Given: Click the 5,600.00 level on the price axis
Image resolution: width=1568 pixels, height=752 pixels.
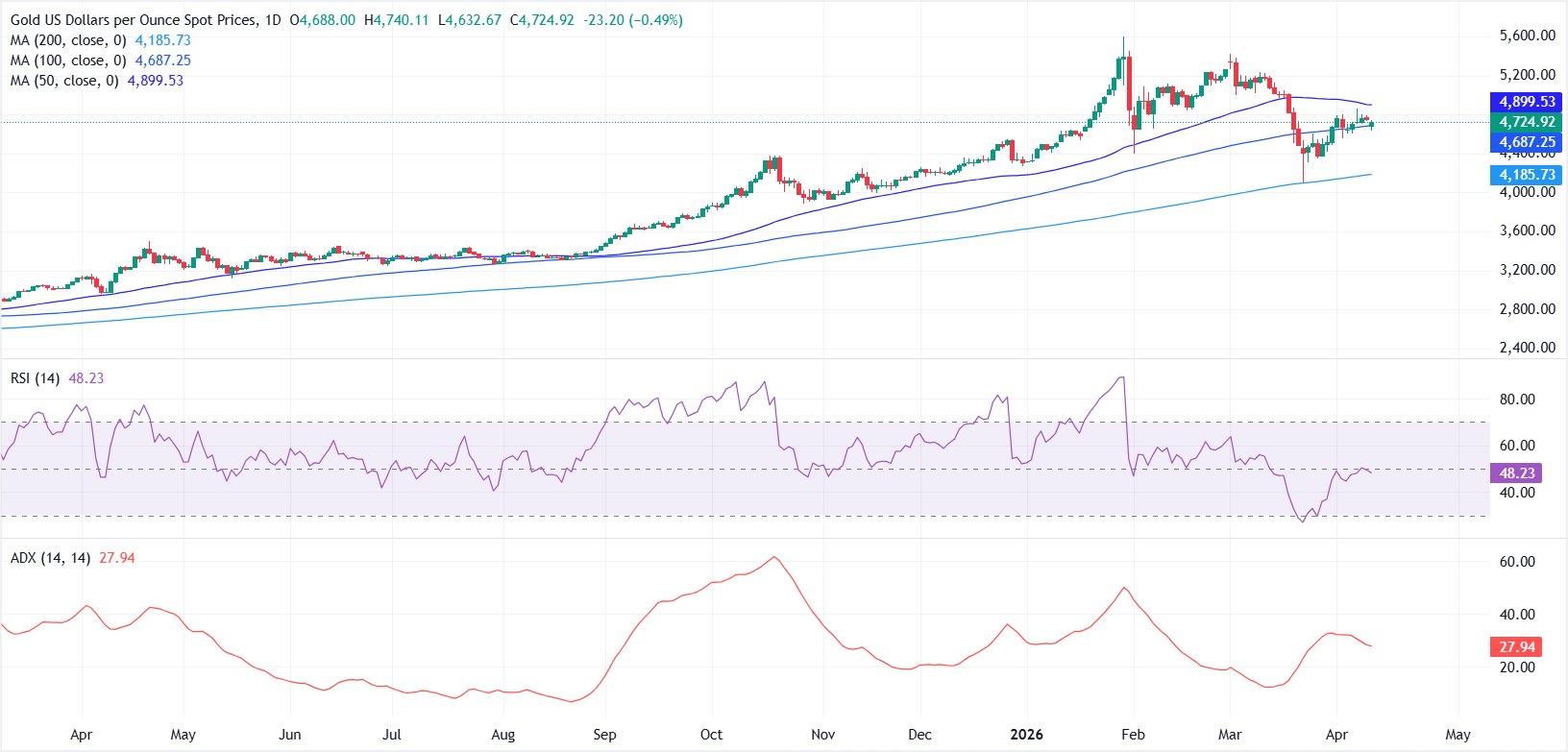Looking at the screenshot, I should coord(1527,36).
